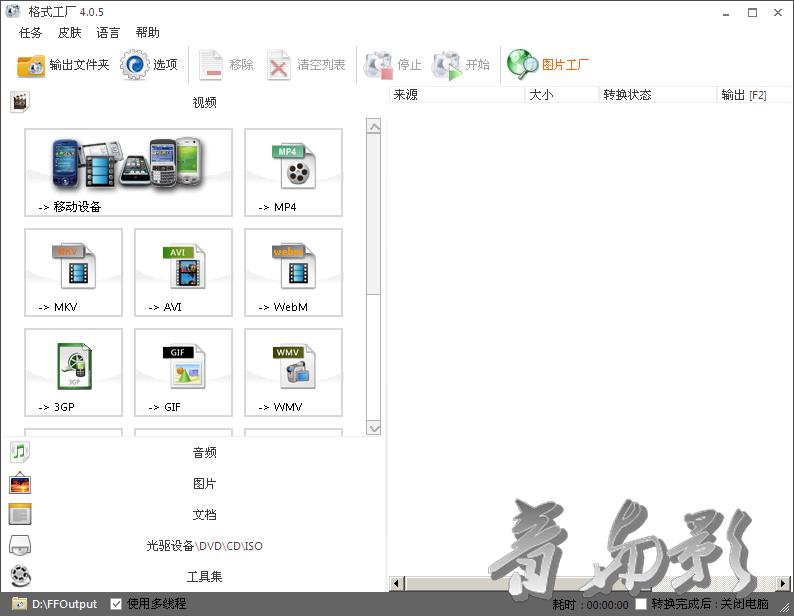Open the 任务 menu

pos(31,33)
